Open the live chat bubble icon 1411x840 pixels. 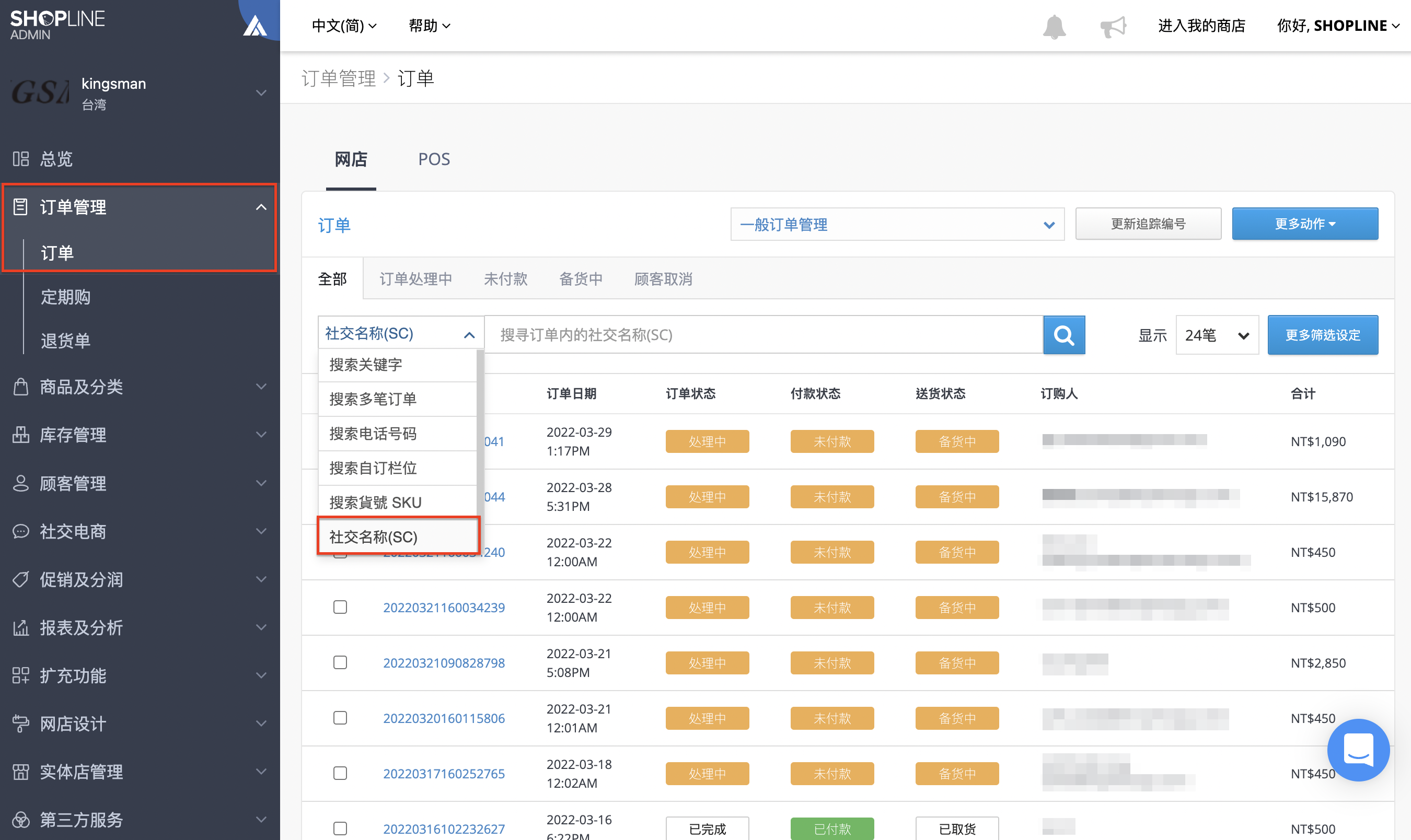pyautogui.click(x=1358, y=750)
